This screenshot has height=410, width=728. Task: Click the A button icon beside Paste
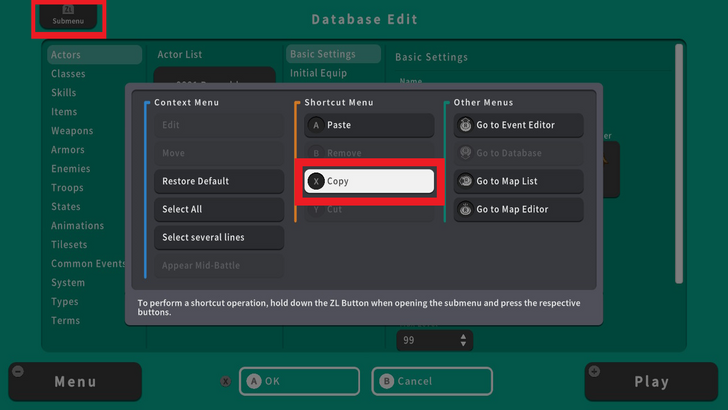pos(316,125)
